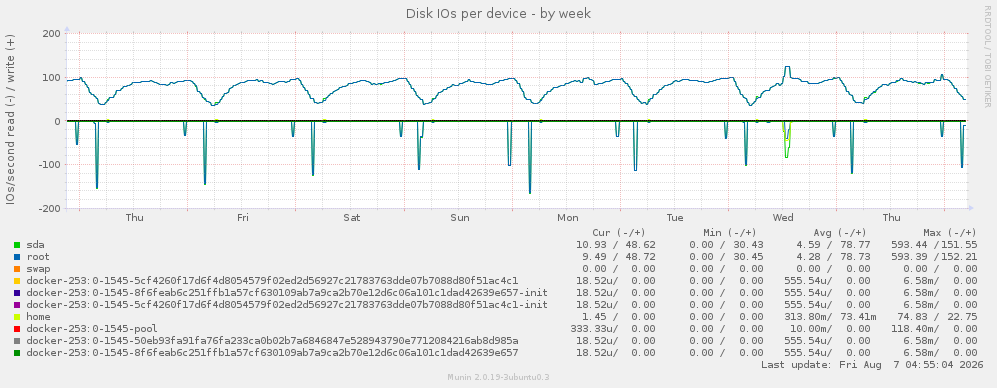
Task: Select the 'home' legend label
Action: [x=38, y=317]
